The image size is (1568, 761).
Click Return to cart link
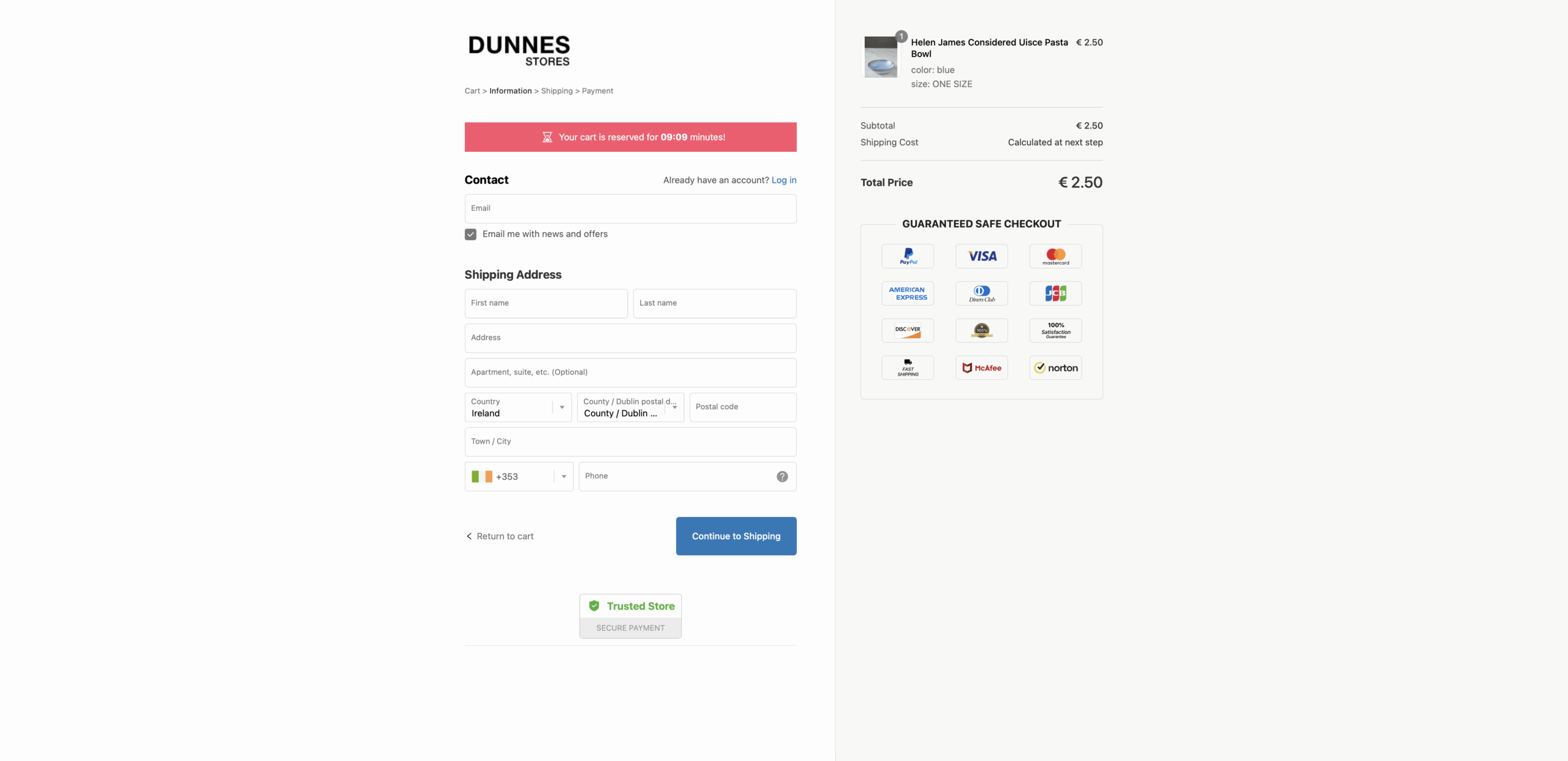500,536
